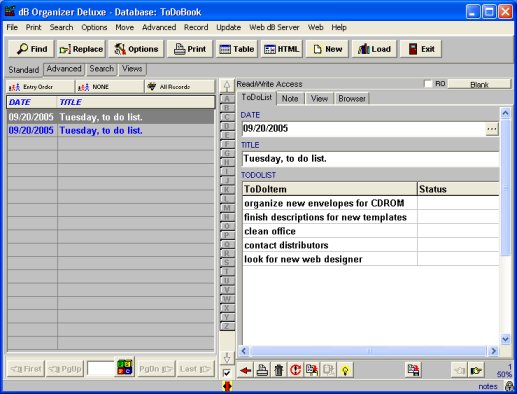
Task: Open the Entry Order sort selector
Action: tap(41, 87)
